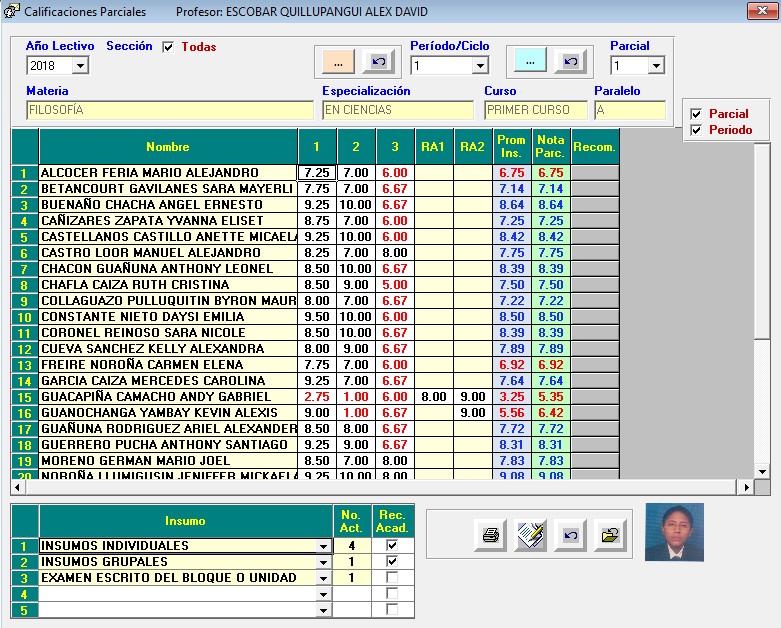Close the Calificaciones Parciales window

click(x=758, y=12)
